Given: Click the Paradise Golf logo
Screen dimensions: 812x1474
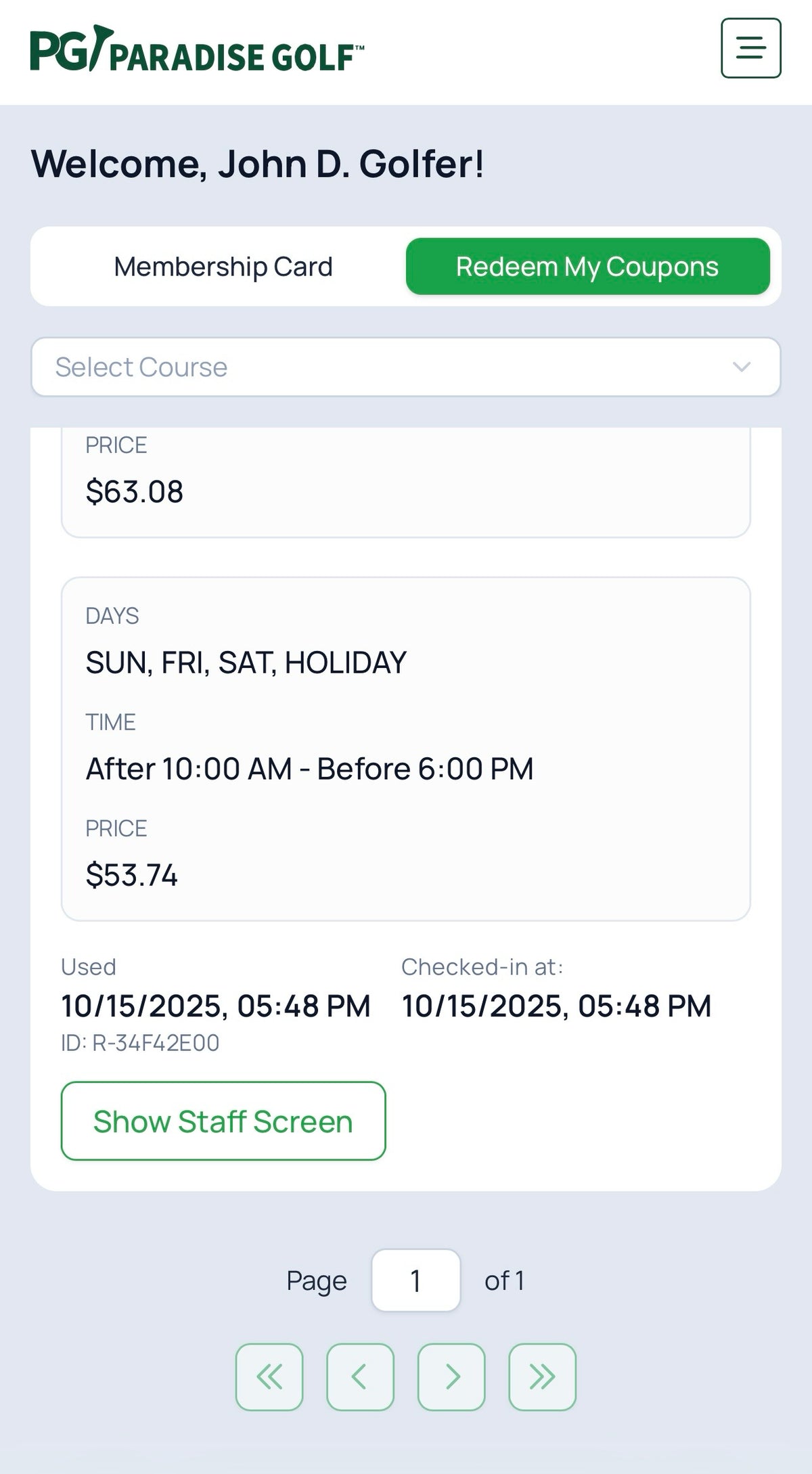Looking at the screenshot, I should [197, 50].
